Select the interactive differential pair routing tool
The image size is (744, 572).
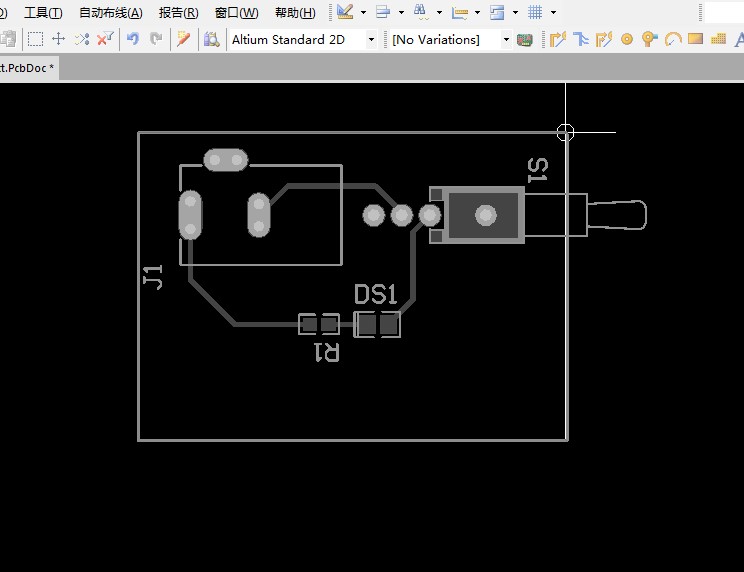(x=604, y=39)
